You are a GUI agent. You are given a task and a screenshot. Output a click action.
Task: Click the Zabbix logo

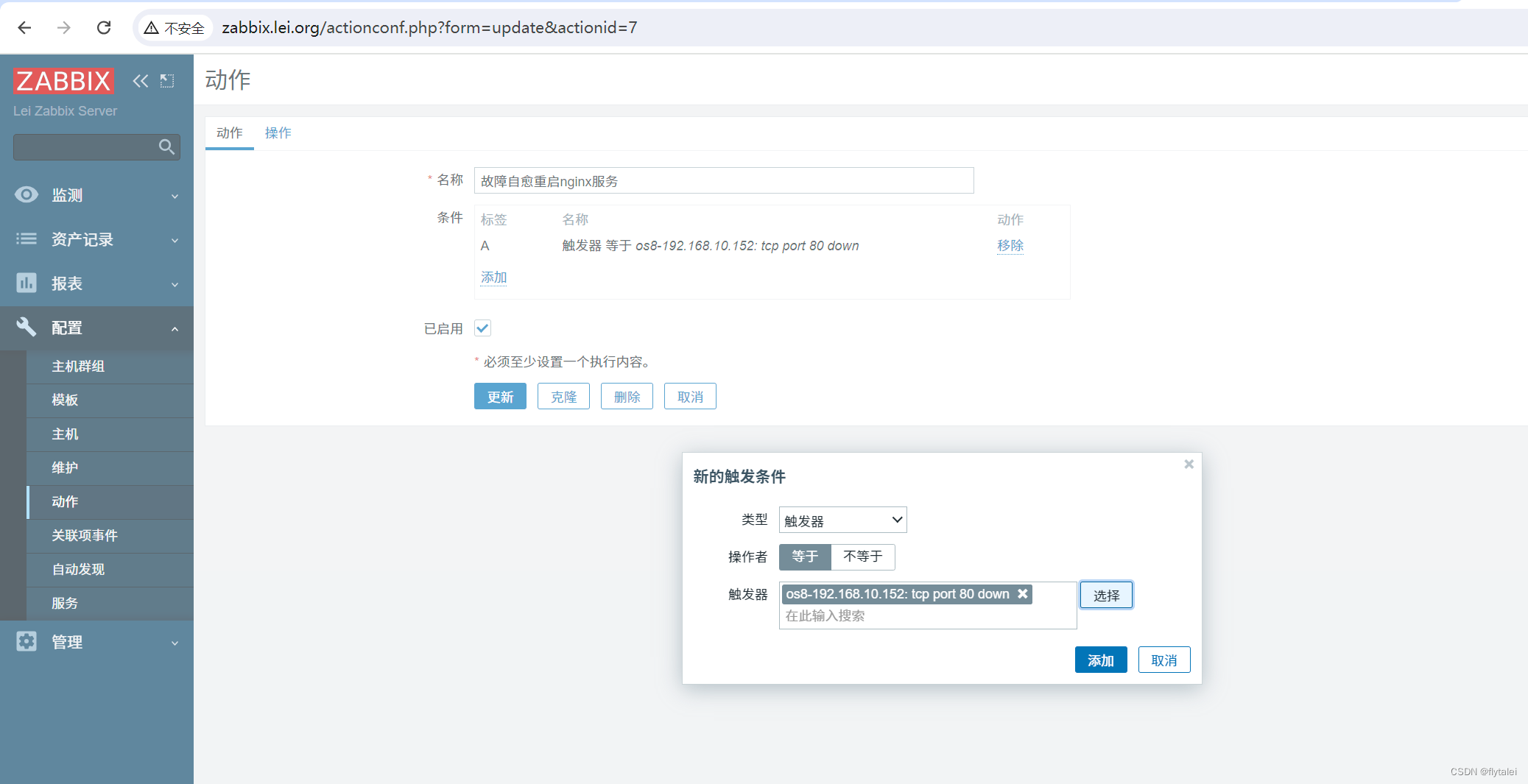point(64,81)
